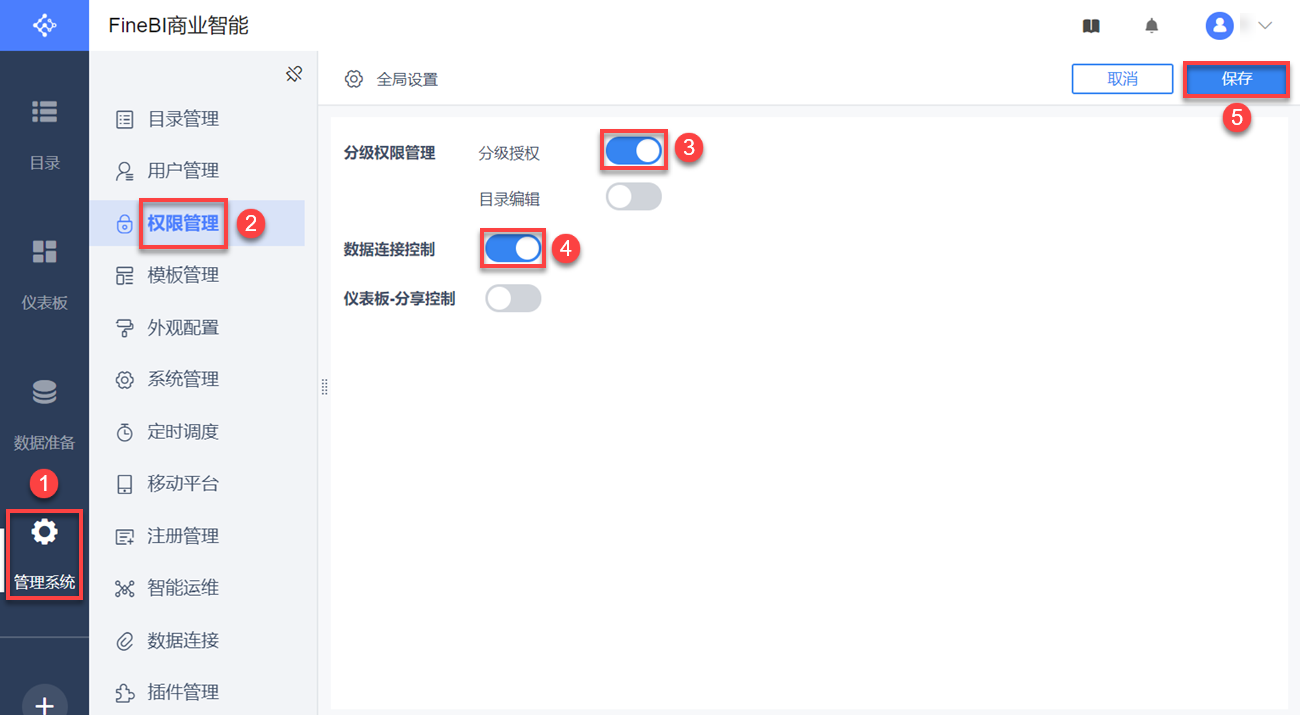Enable the 仪表板-分享控制 switch
This screenshot has width=1300, height=715.
click(513, 298)
